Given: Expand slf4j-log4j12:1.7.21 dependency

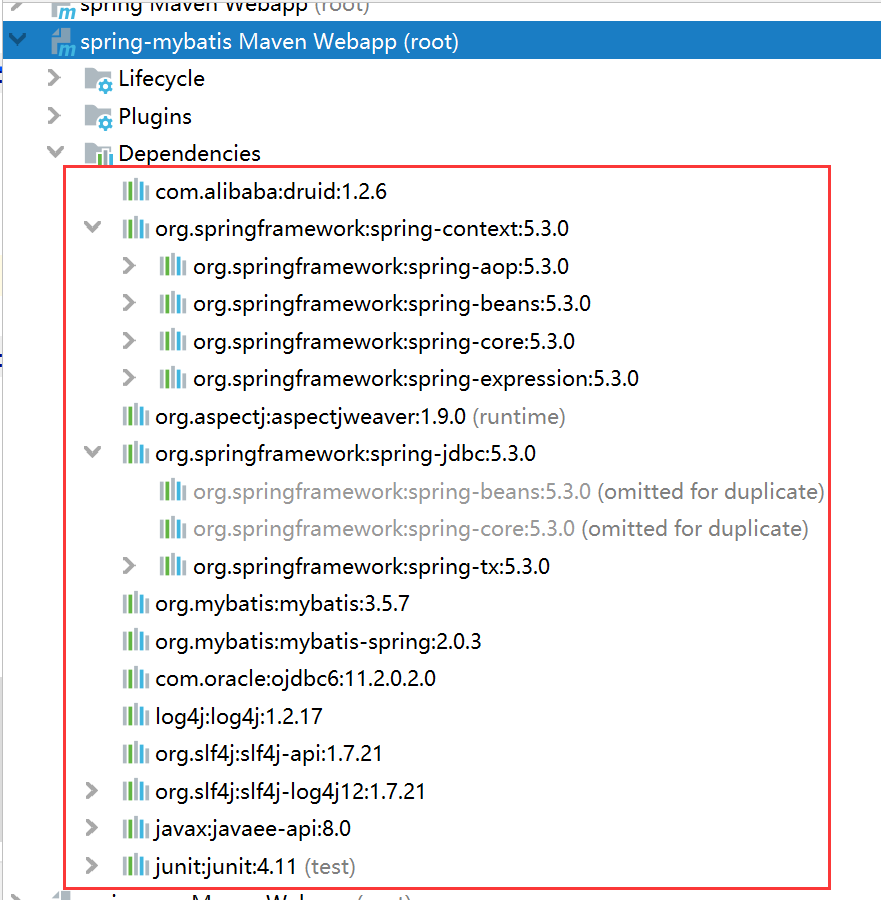Looking at the screenshot, I should point(92,791).
